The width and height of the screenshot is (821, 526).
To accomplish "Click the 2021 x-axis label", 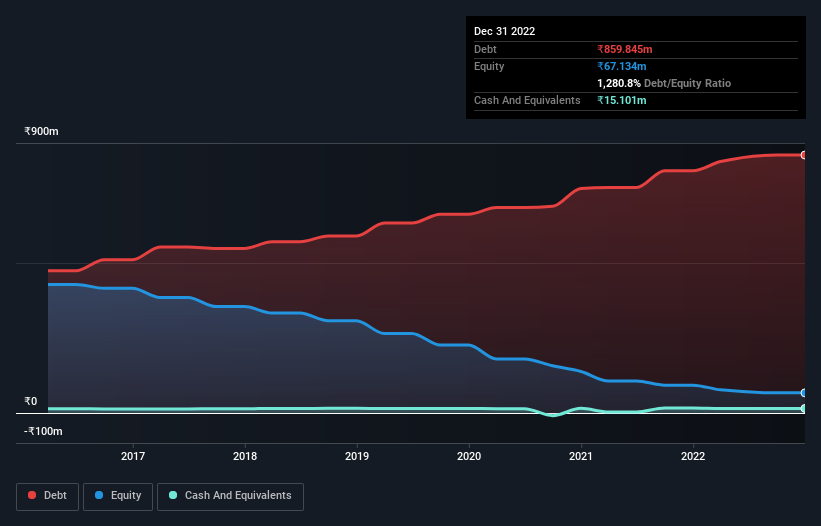I will (581, 456).
